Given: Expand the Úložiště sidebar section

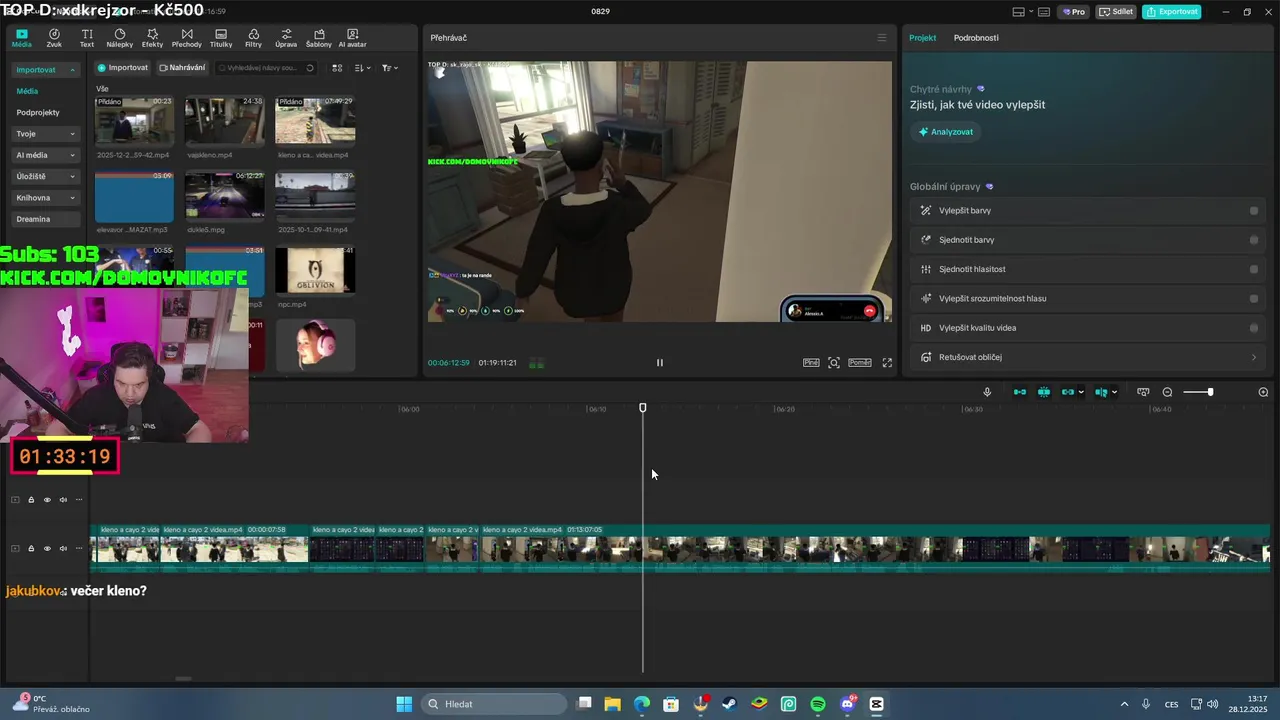Looking at the screenshot, I should point(46,177).
